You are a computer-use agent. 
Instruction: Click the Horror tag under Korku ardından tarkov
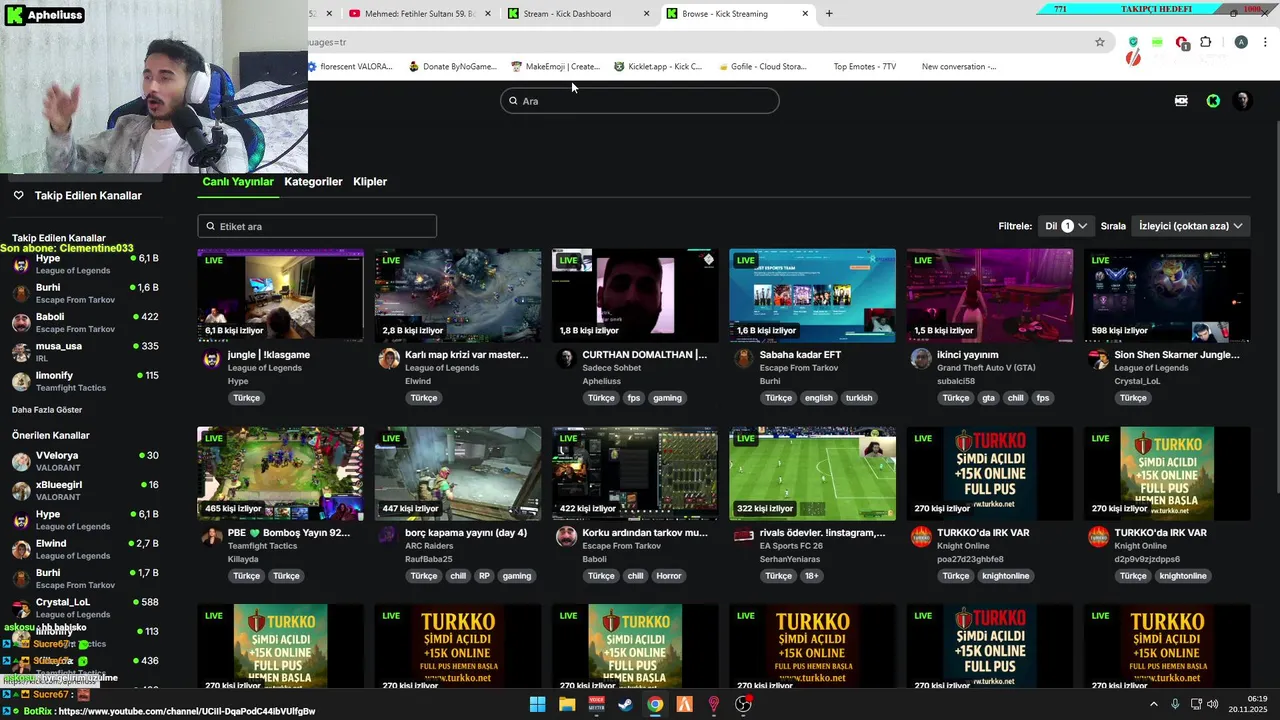pos(669,576)
